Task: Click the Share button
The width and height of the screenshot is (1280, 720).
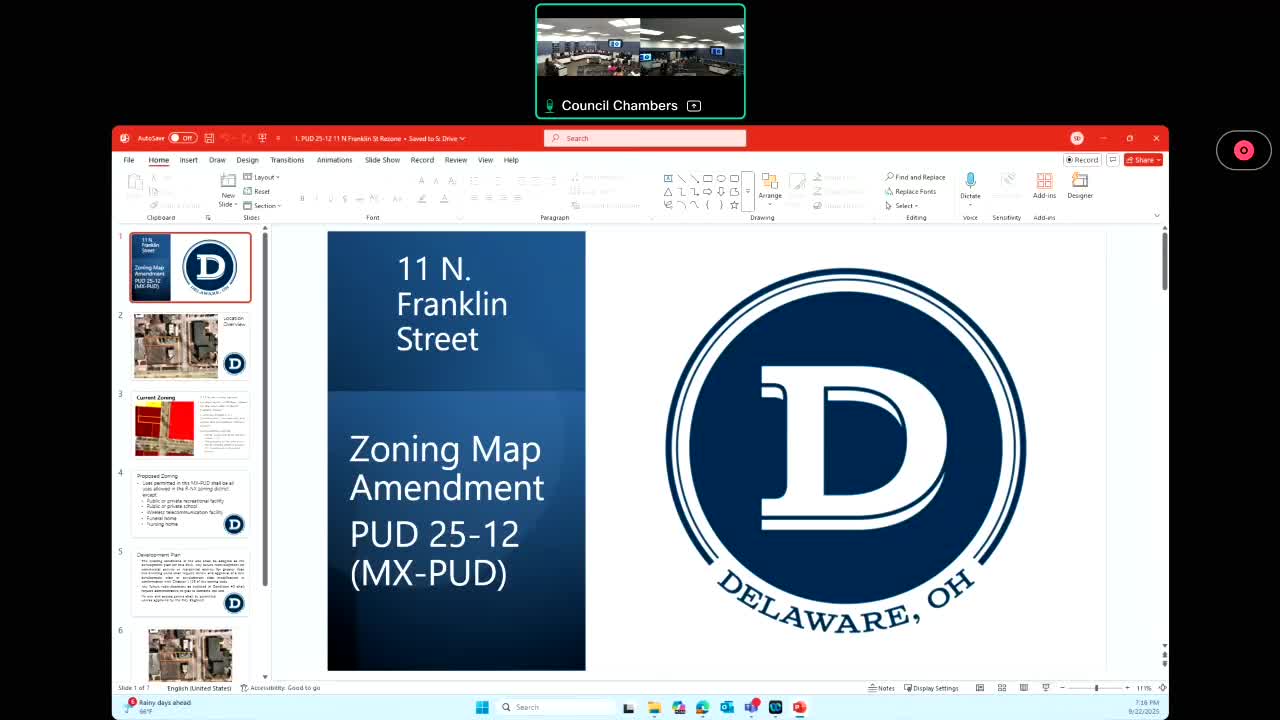Action: pos(1143,160)
